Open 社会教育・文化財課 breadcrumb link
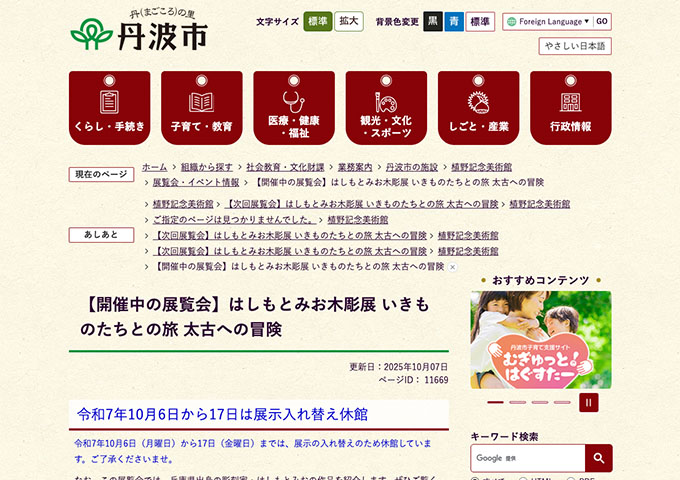Image resolution: width=680 pixels, height=480 pixels. [285, 167]
